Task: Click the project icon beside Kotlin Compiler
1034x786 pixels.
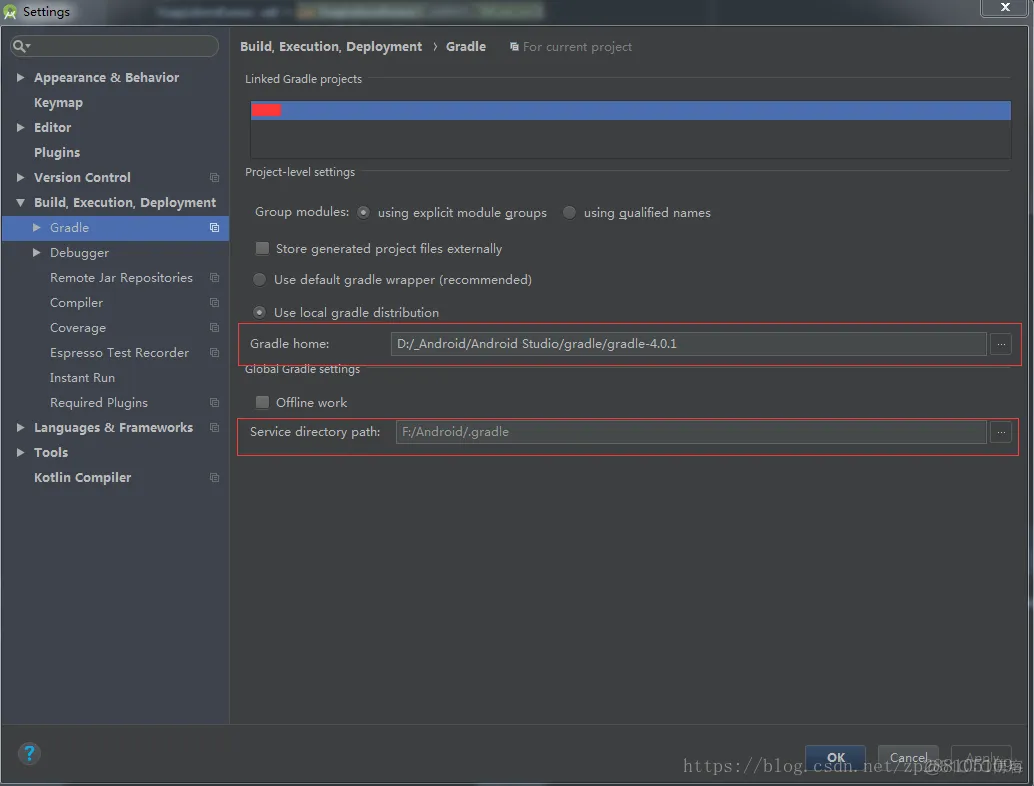Action: coord(214,478)
